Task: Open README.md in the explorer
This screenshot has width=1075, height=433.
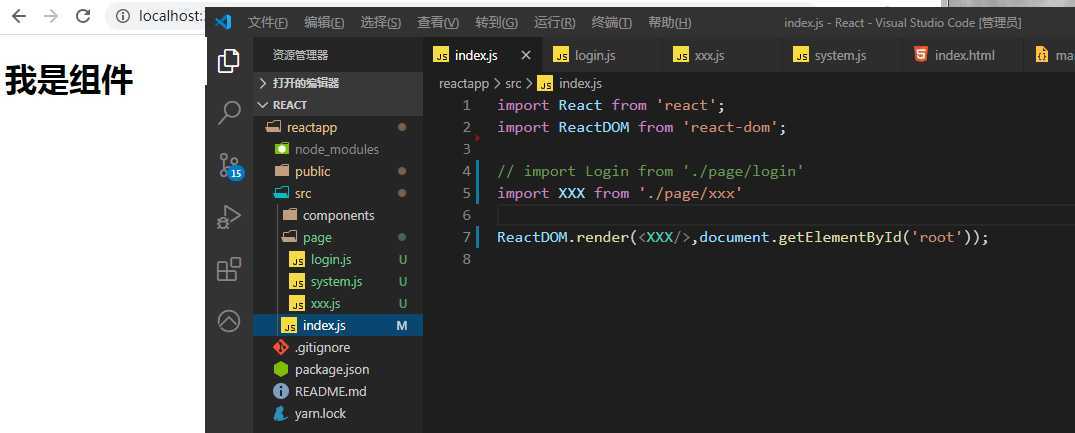Action: click(x=338, y=391)
